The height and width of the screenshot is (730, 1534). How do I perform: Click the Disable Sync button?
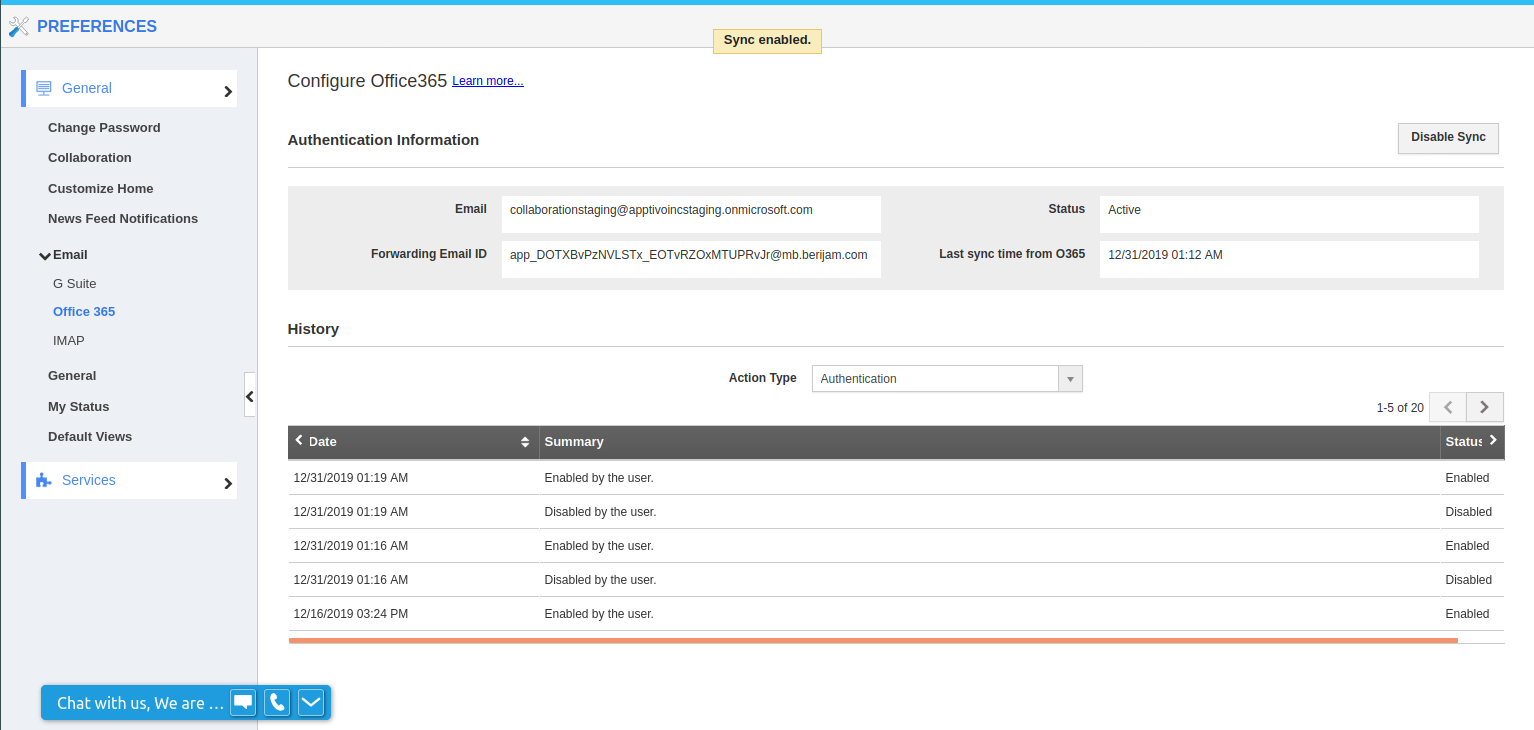point(1447,138)
